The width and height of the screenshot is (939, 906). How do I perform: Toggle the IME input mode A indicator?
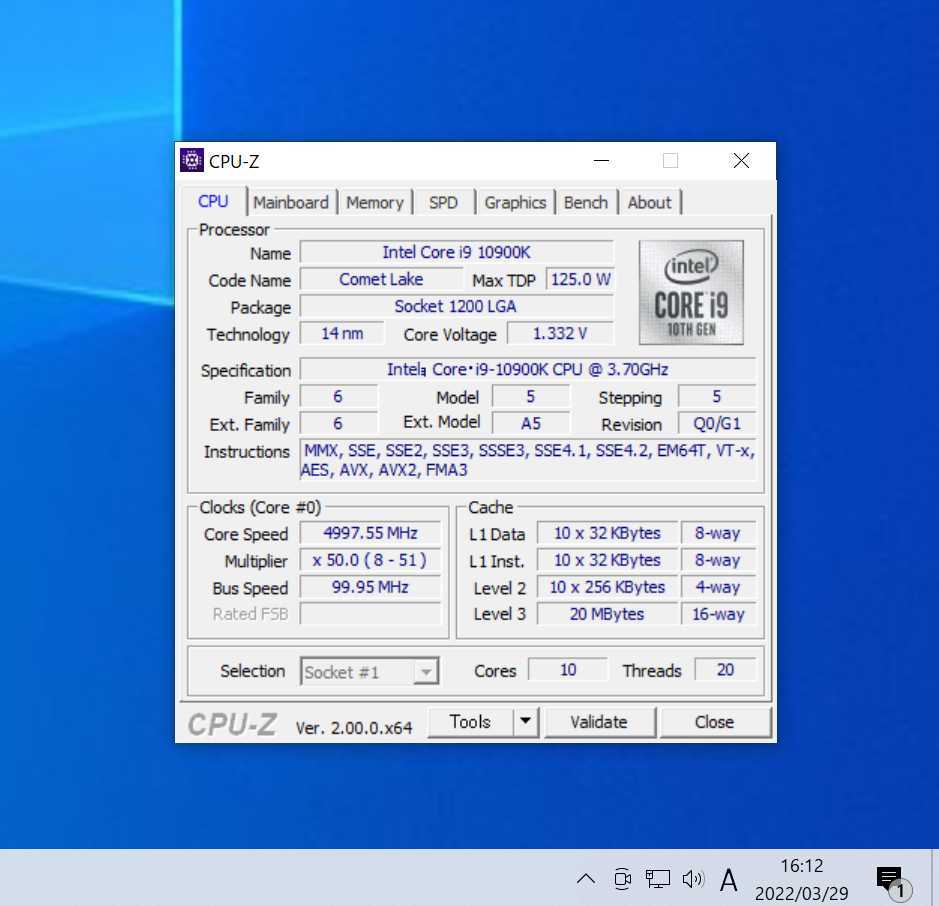click(x=728, y=880)
